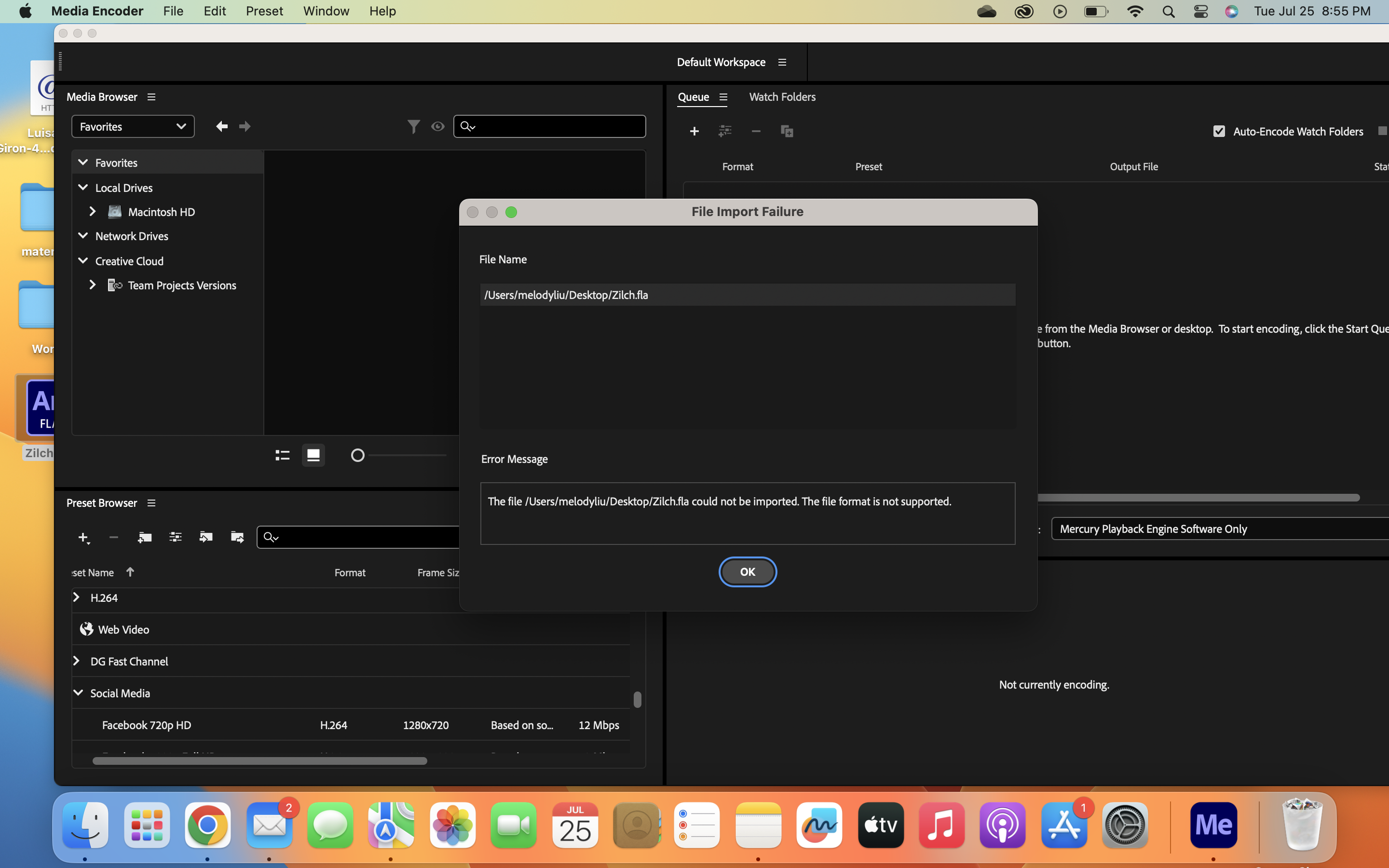Viewport: 1389px width, 868px height.
Task: Click the Add Output icon in Queue panel
Action: pos(725,131)
